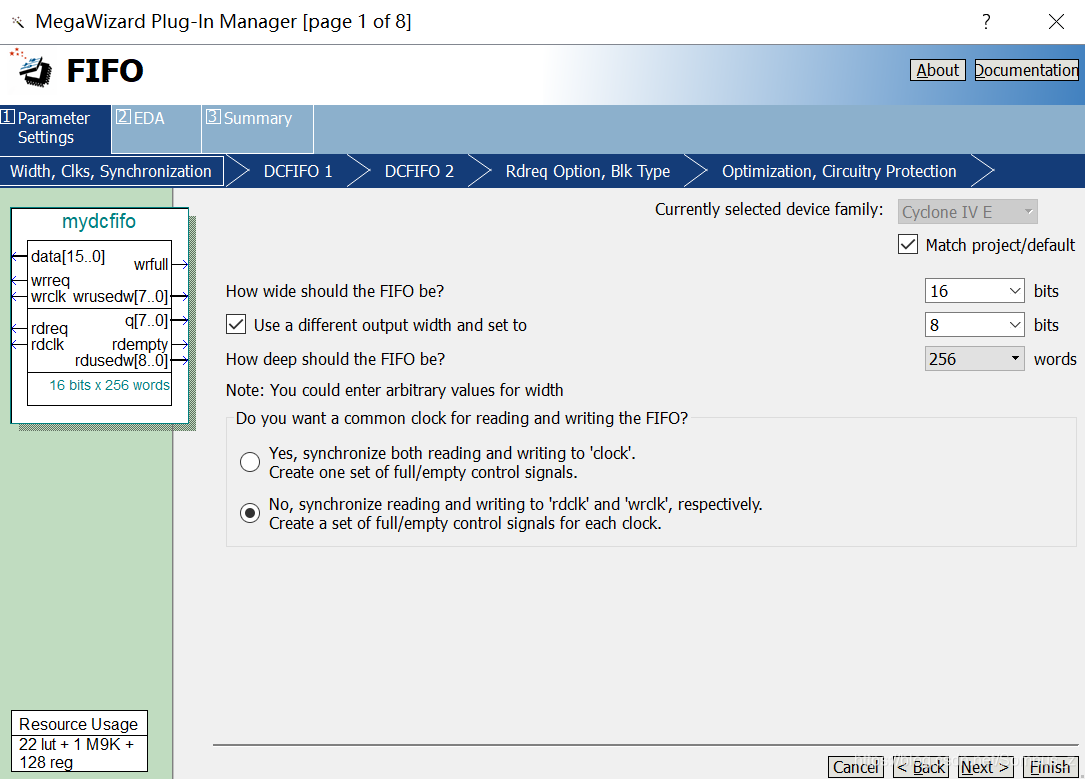Click the Finish button
This screenshot has width=1085, height=779.
point(1050,767)
